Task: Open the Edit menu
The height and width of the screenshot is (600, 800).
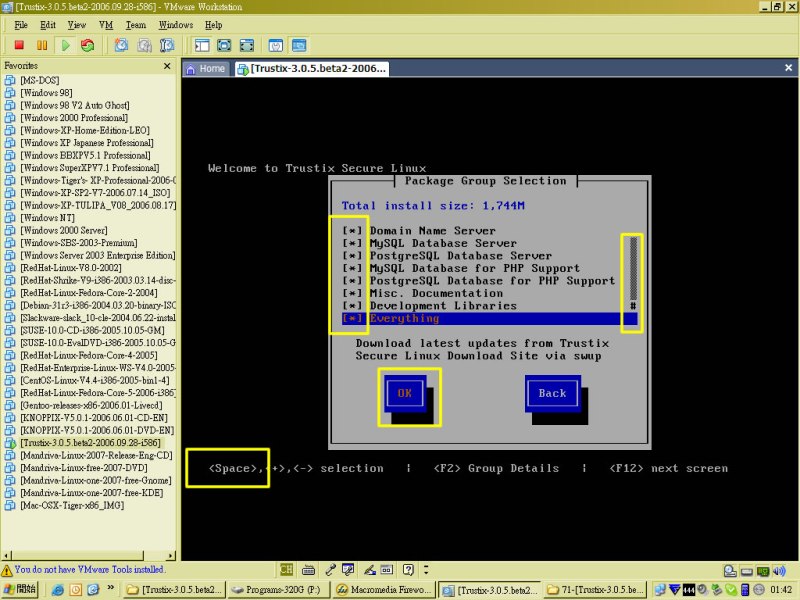Action: (48, 25)
